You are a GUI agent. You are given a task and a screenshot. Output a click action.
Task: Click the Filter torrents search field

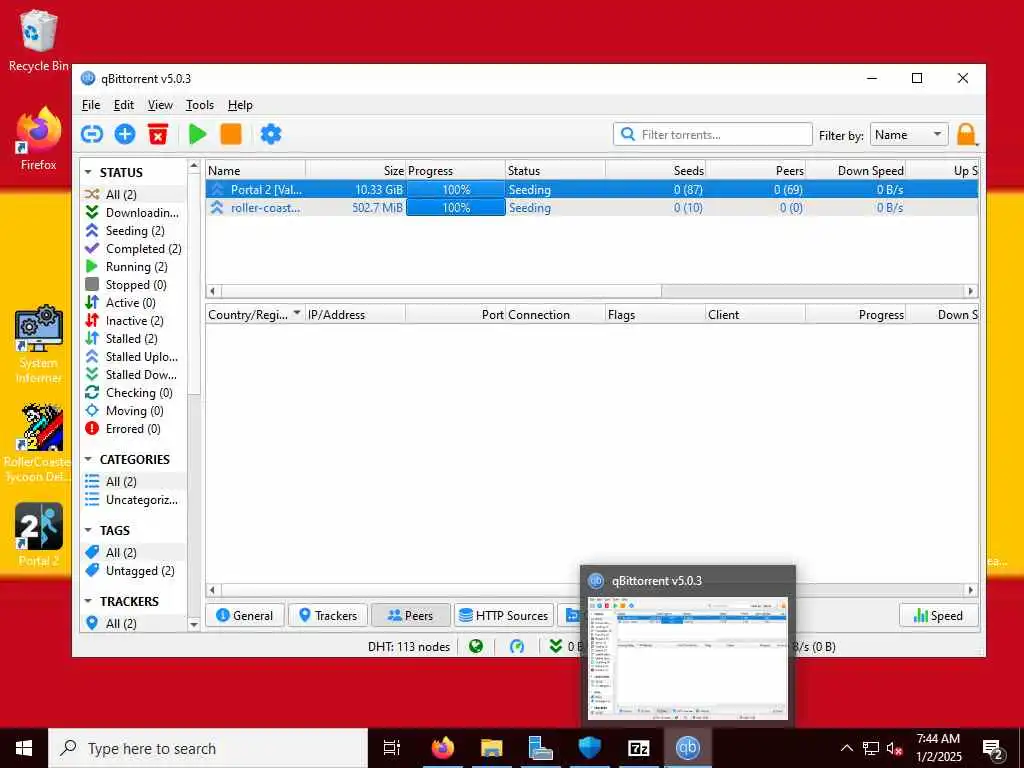tap(712, 135)
